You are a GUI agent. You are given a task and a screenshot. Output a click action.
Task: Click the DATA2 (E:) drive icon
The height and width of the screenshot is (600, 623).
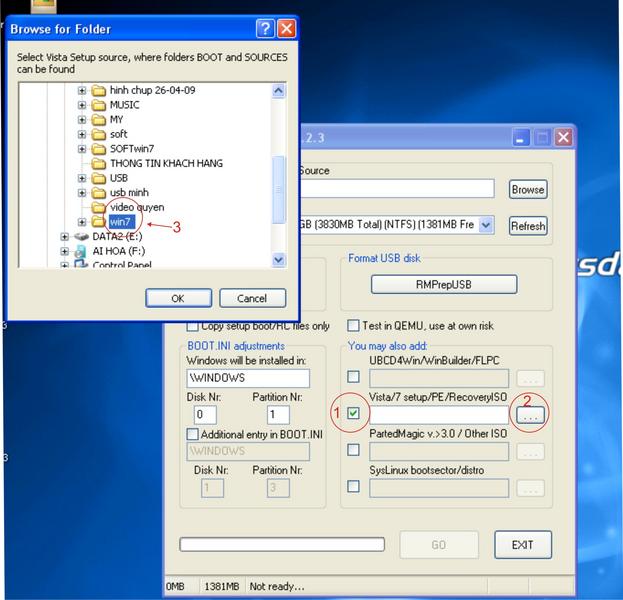click(x=81, y=237)
